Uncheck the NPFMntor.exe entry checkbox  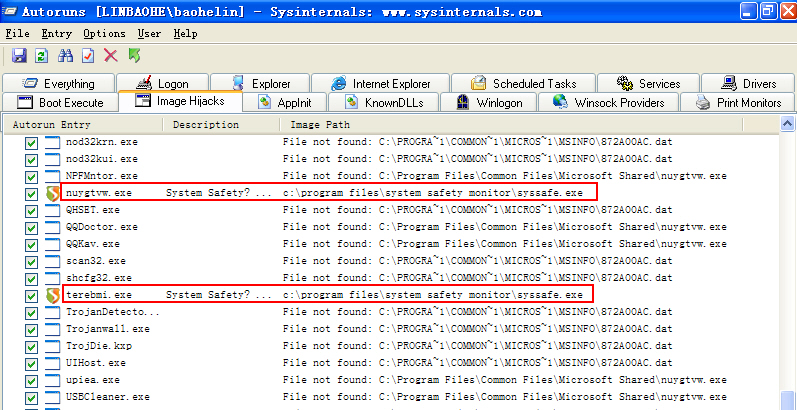[x=32, y=177]
